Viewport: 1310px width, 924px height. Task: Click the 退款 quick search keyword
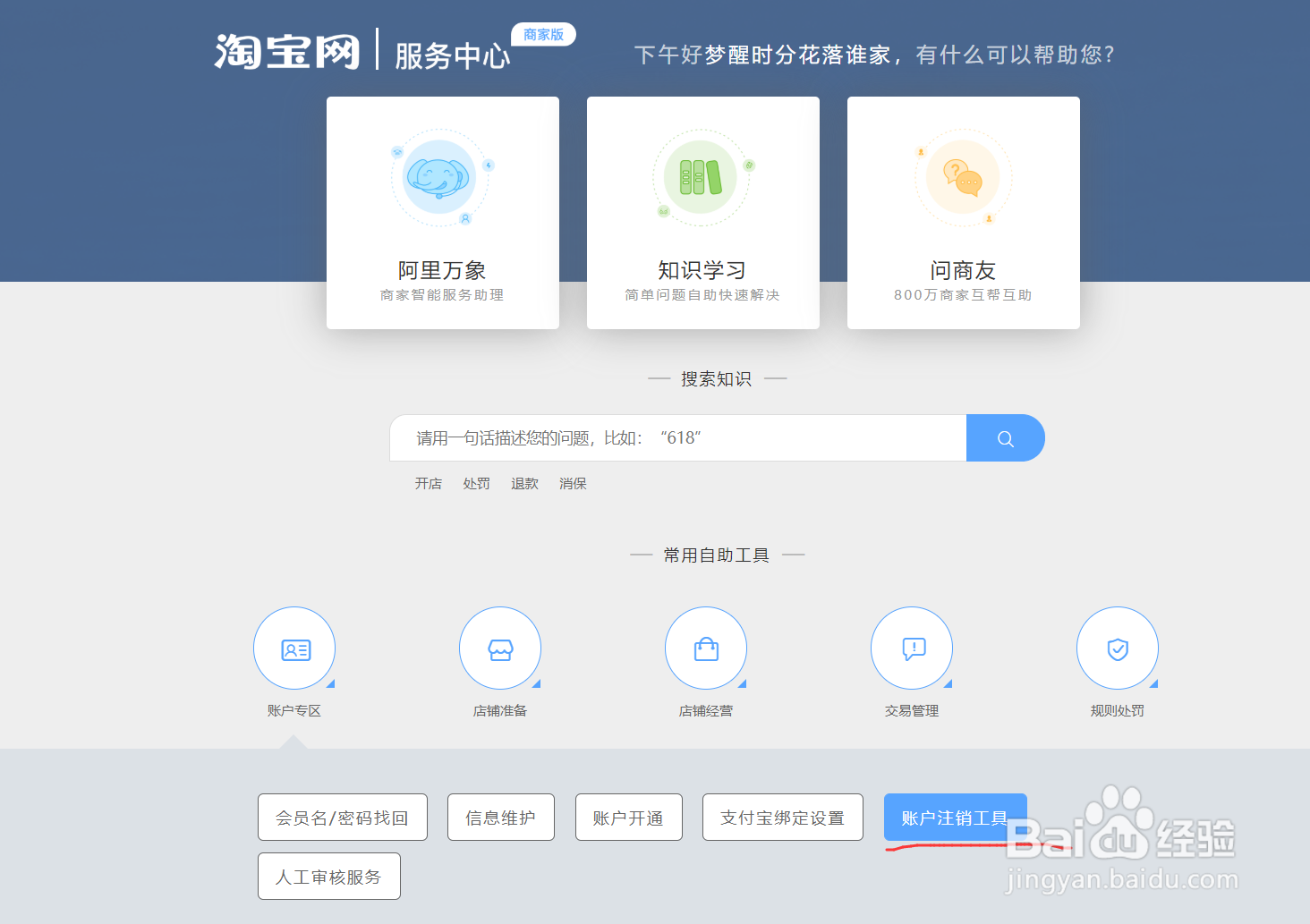525,484
